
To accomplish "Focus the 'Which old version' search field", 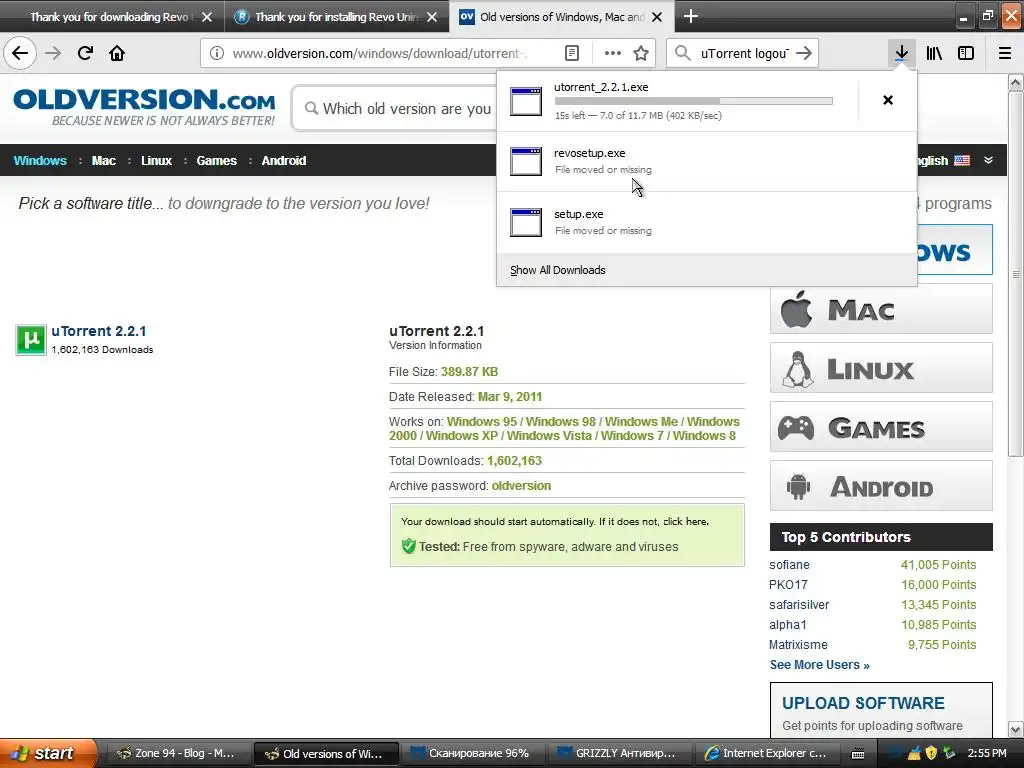I will coord(397,108).
